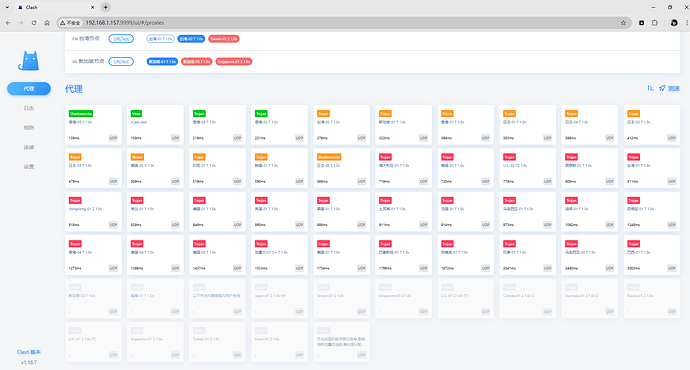Image resolution: width=690 pixels, height=370 pixels.
Task: Bookmark this page with star icon
Action: click(x=623, y=23)
